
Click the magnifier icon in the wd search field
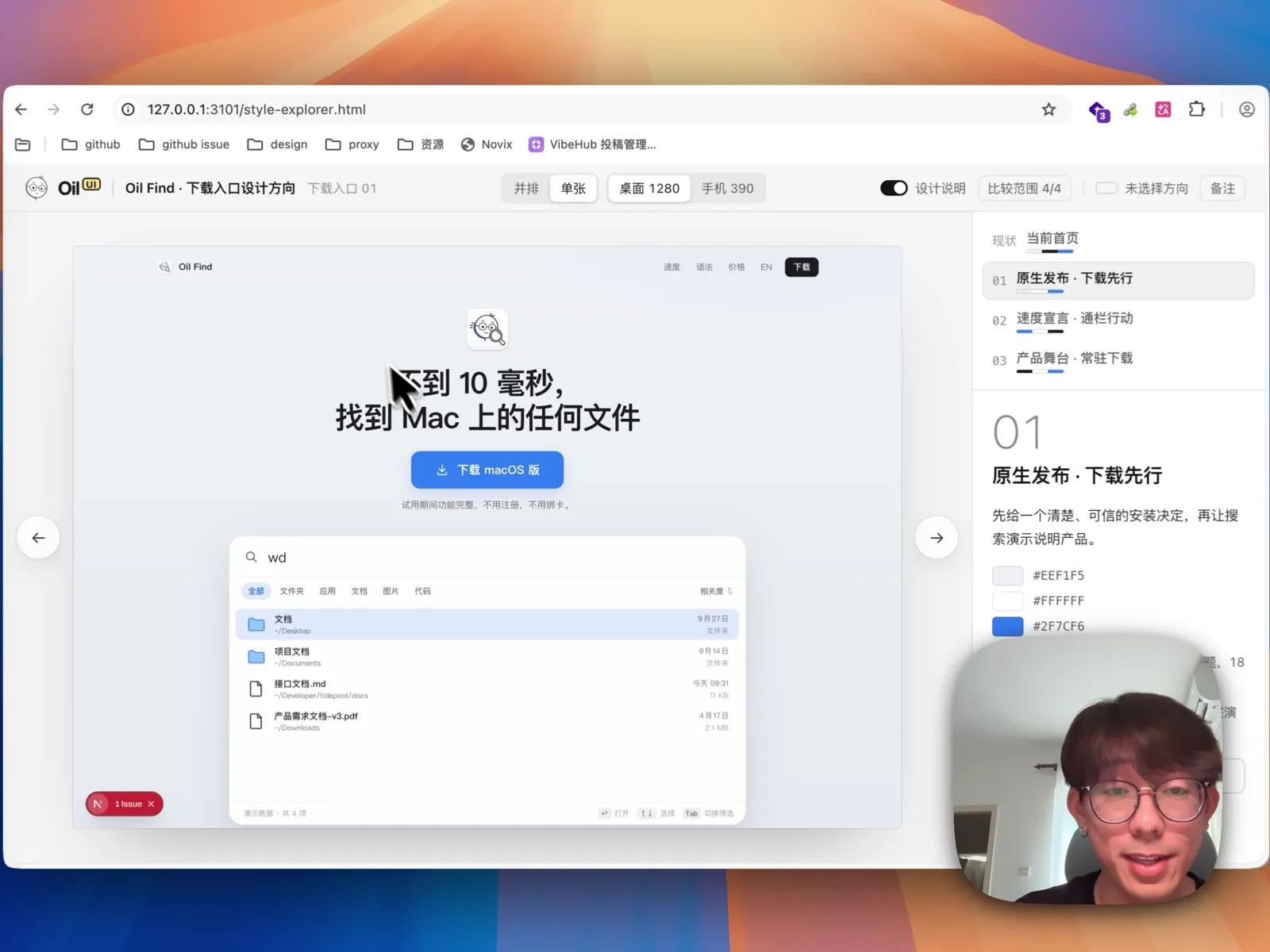[x=252, y=557]
